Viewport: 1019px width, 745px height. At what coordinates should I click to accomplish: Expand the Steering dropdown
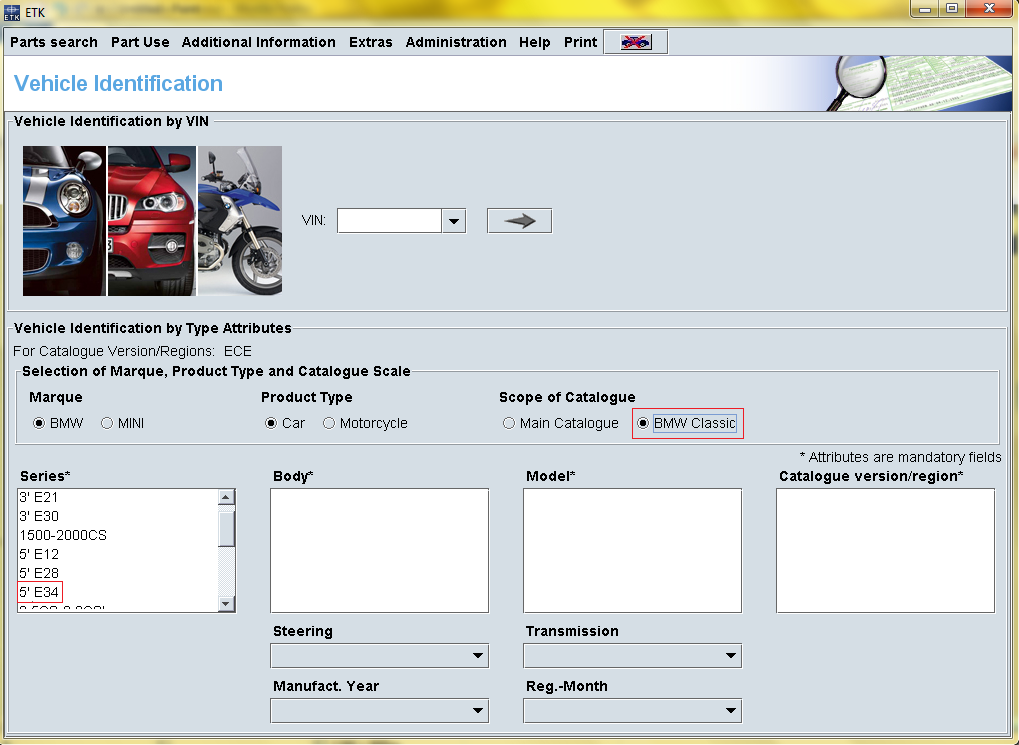coord(380,655)
